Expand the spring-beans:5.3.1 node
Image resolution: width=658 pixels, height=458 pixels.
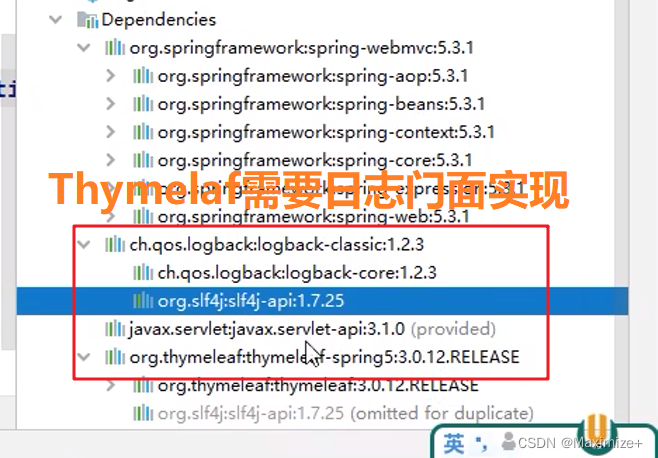click(110, 104)
